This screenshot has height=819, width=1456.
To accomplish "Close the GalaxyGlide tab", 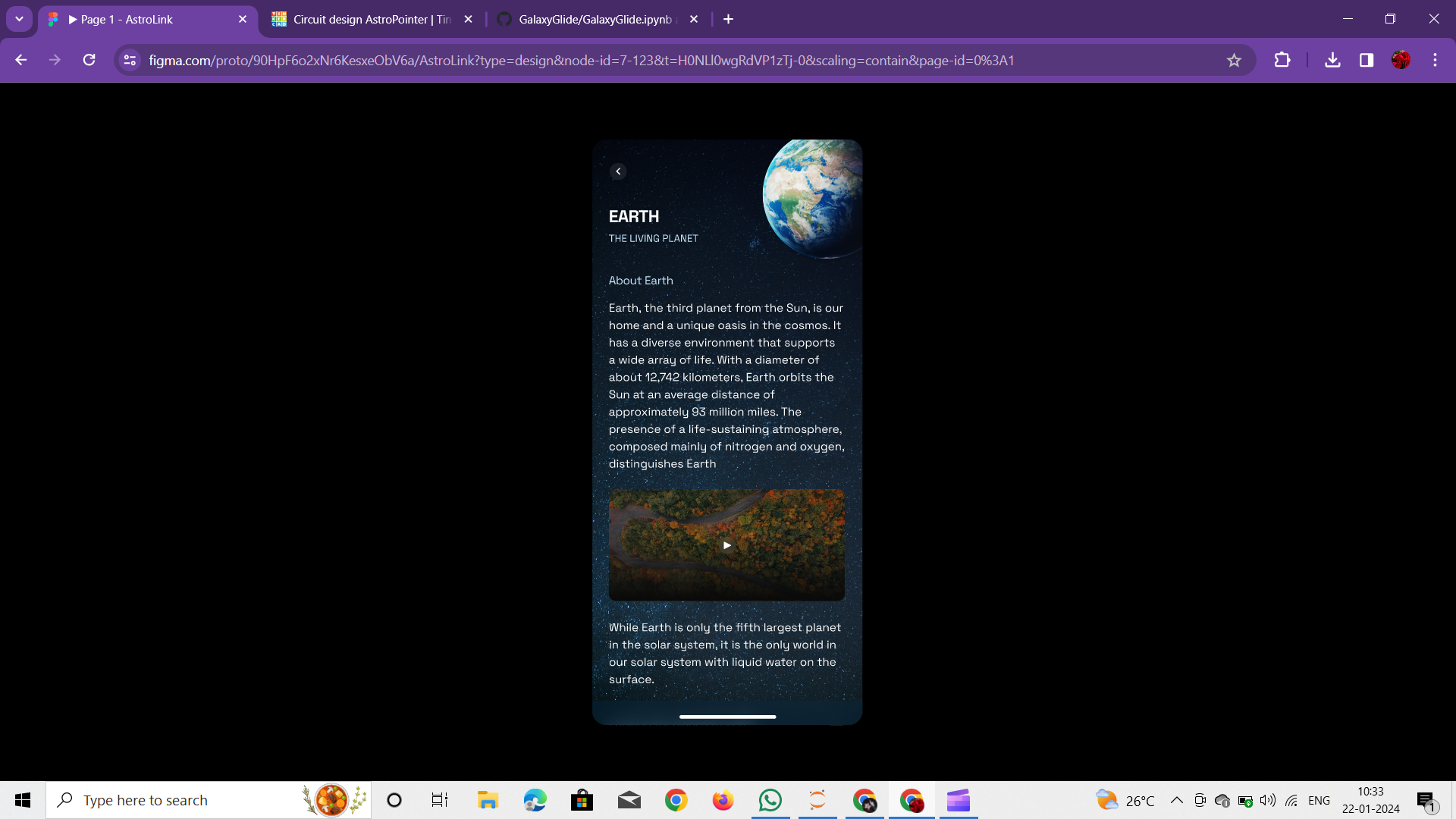I will (x=694, y=19).
